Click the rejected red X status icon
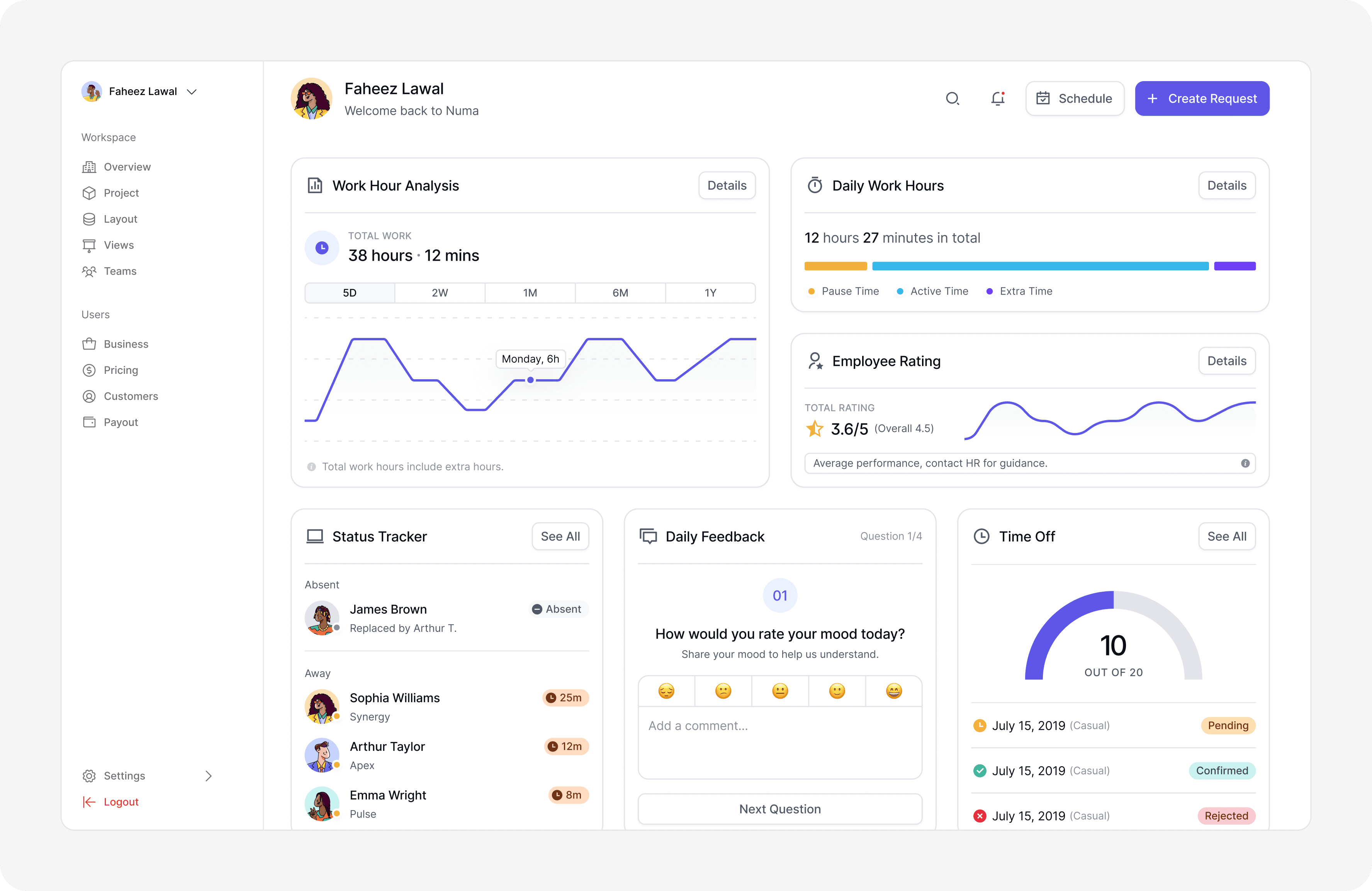 pyautogui.click(x=980, y=816)
